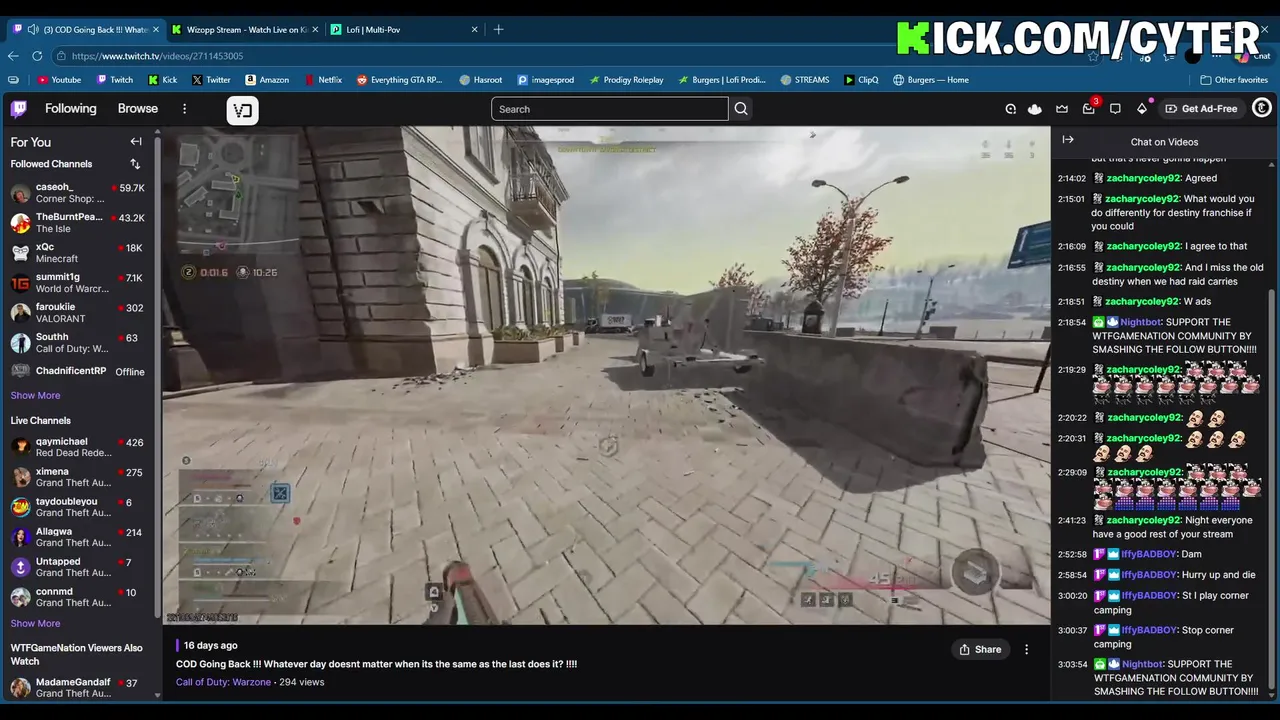This screenshot has height=720, width=1280.
Task: Open taydoubleyou channel in sidebar
Action: click(x=78, y=507)
